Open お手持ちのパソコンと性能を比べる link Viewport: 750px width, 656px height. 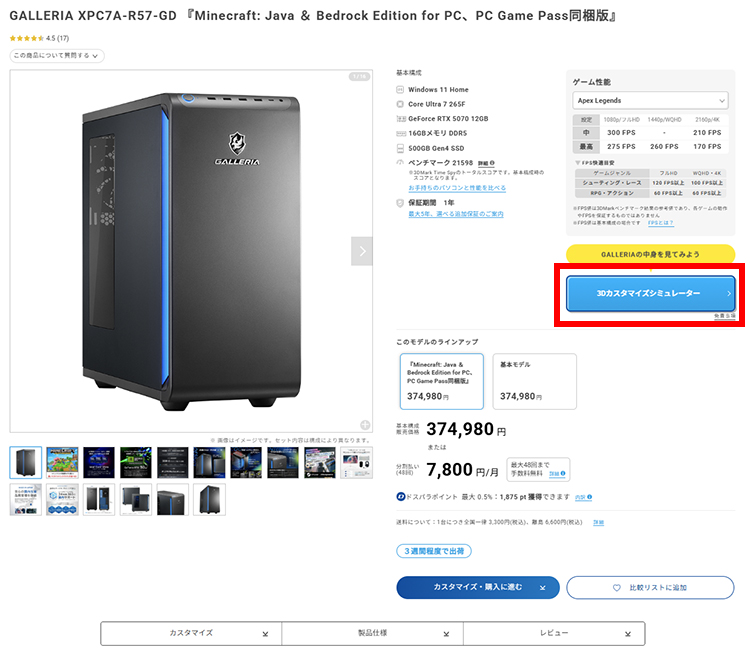pos(457,188)
